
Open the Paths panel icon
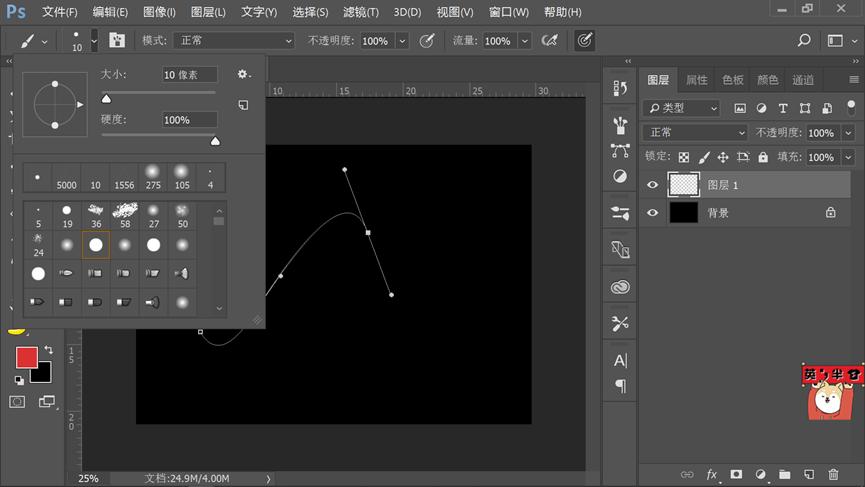620,151
